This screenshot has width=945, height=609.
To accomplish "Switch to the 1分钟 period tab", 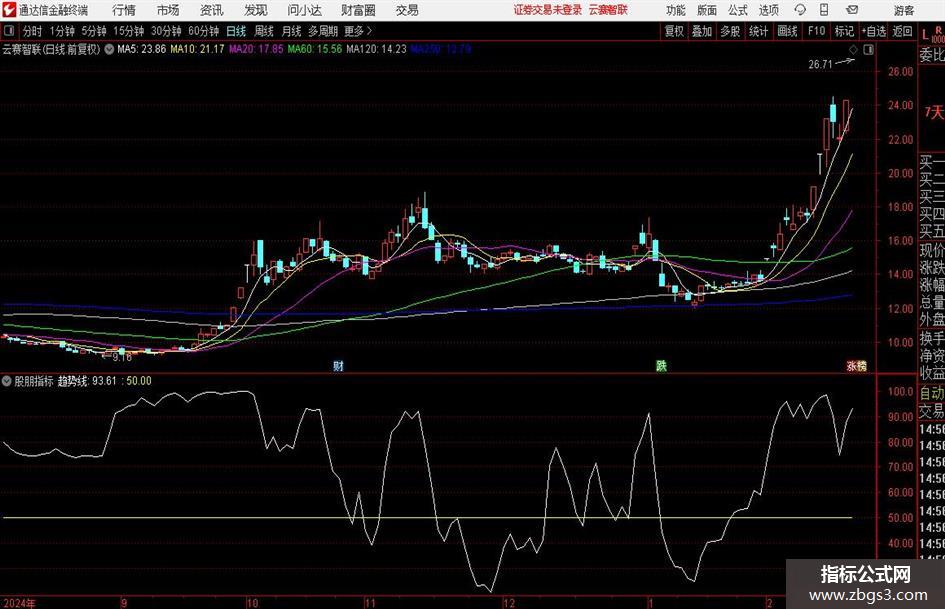I will [x=62, y=31].
